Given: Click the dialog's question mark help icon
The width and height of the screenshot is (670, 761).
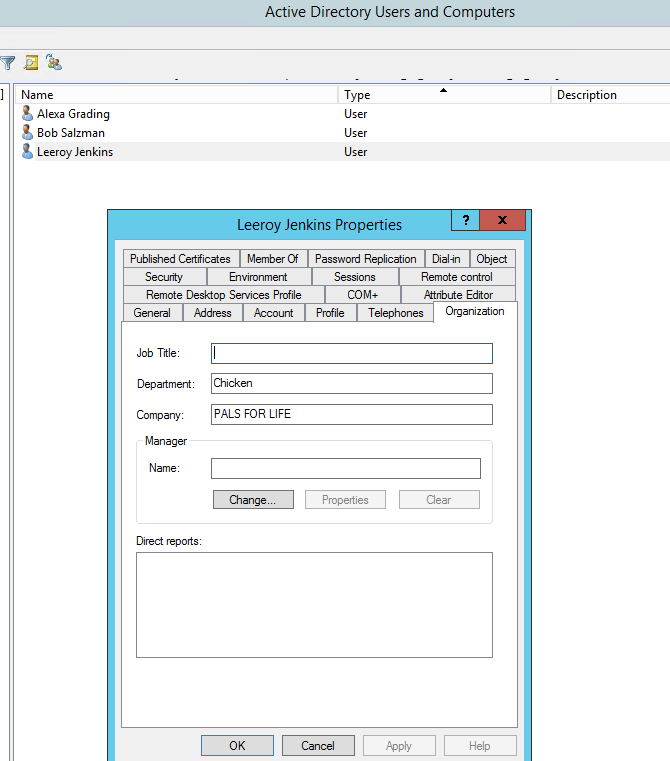Looking at the screenshot, I should coord(465,221).
